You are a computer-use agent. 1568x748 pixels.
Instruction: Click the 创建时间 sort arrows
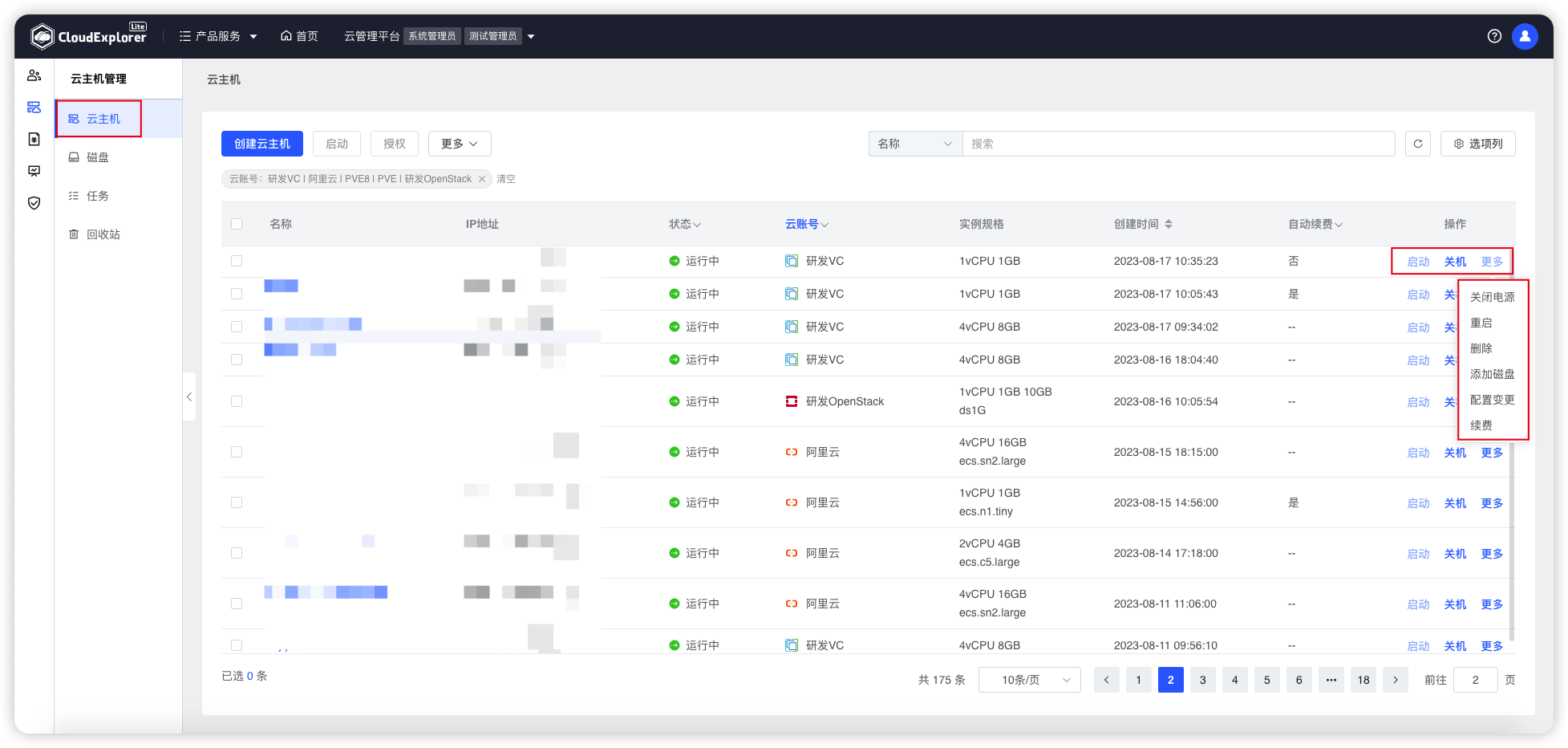click(x=1169, y=224)
